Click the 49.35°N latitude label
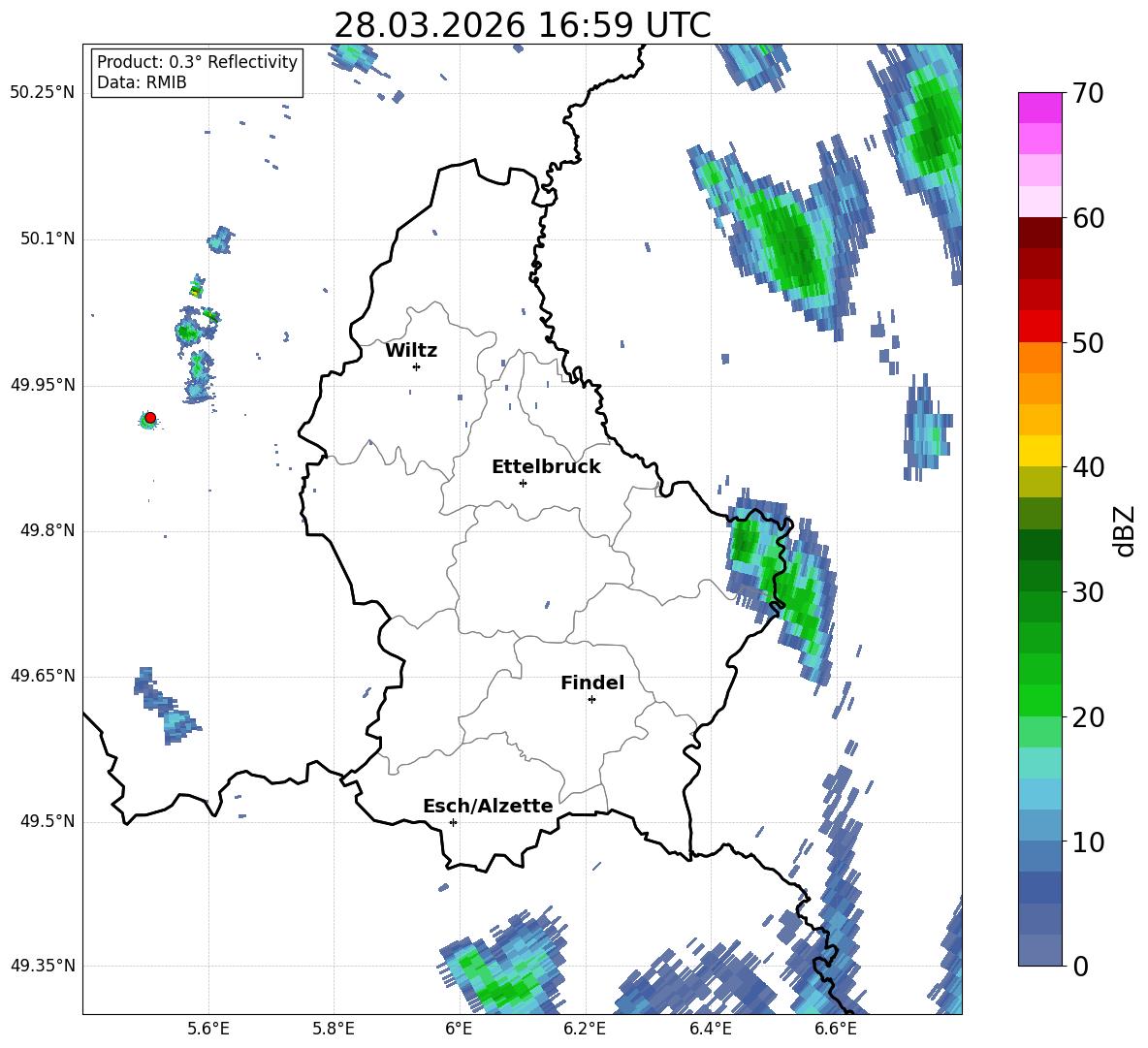Viewport: 1148px width, 1048px height. click(x=43, y=966)
